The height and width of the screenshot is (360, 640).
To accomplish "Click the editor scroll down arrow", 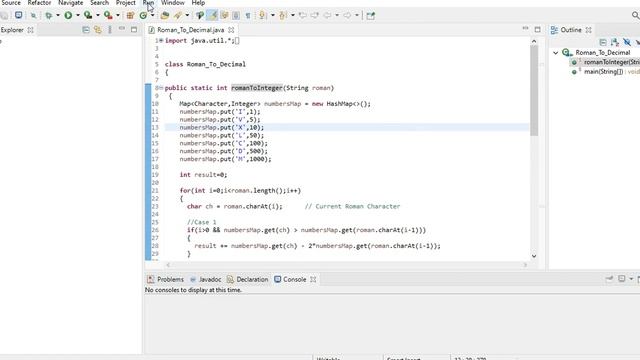I will [x=534, y=256].
